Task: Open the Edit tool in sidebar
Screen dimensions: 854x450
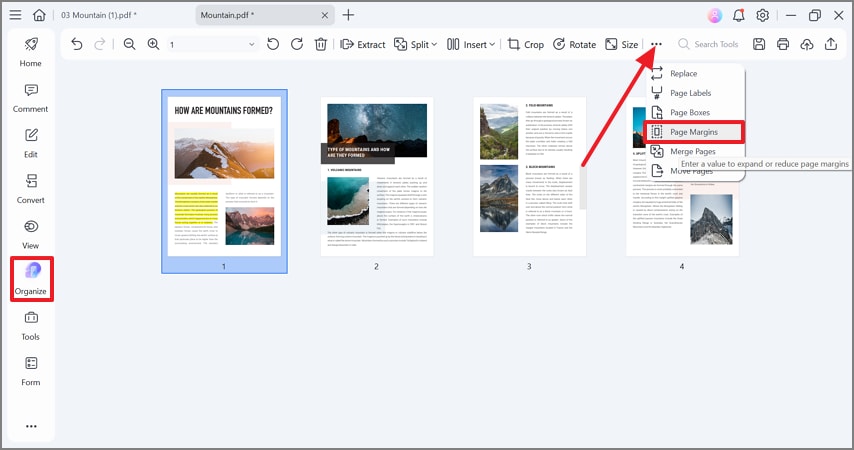Action: point(30,143)
